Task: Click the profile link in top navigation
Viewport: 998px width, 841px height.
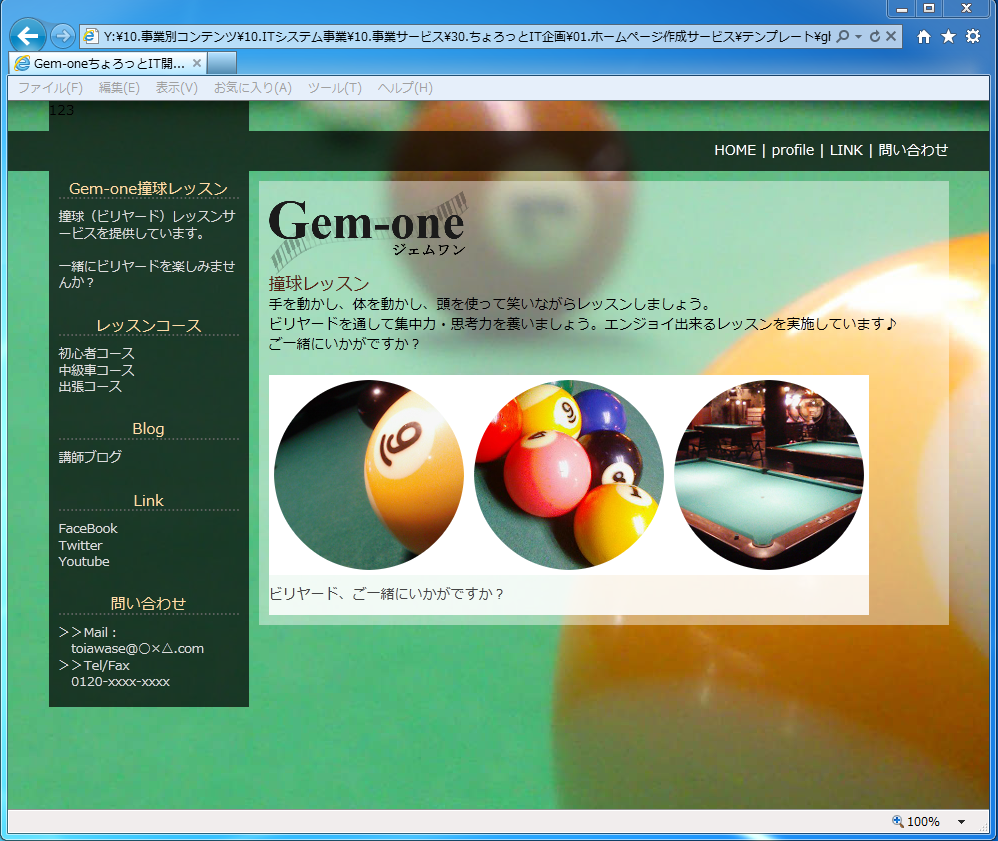Action: tap(792, 150)
